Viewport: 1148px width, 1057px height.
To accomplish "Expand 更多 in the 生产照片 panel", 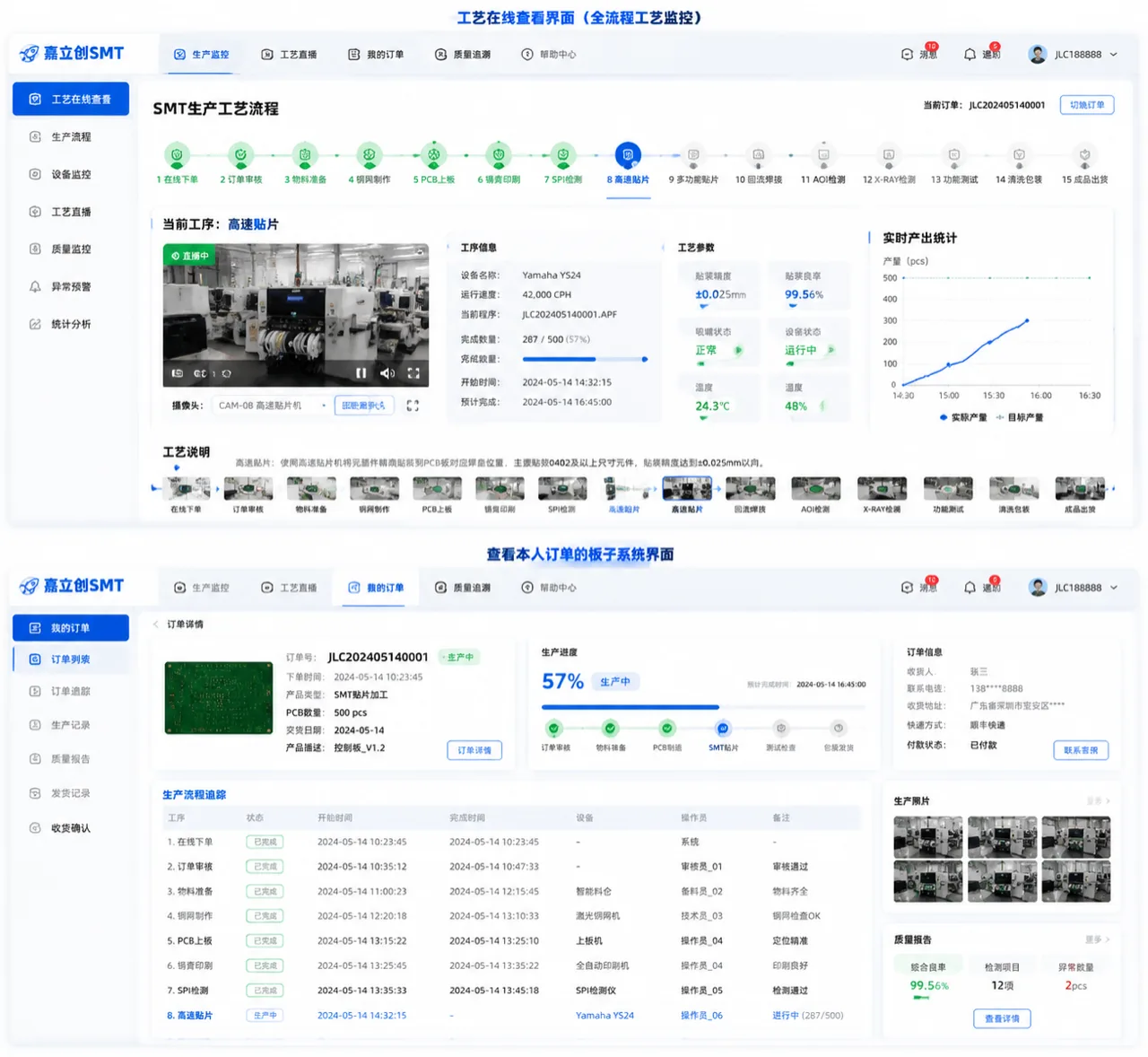I will tap(1099, 800).
